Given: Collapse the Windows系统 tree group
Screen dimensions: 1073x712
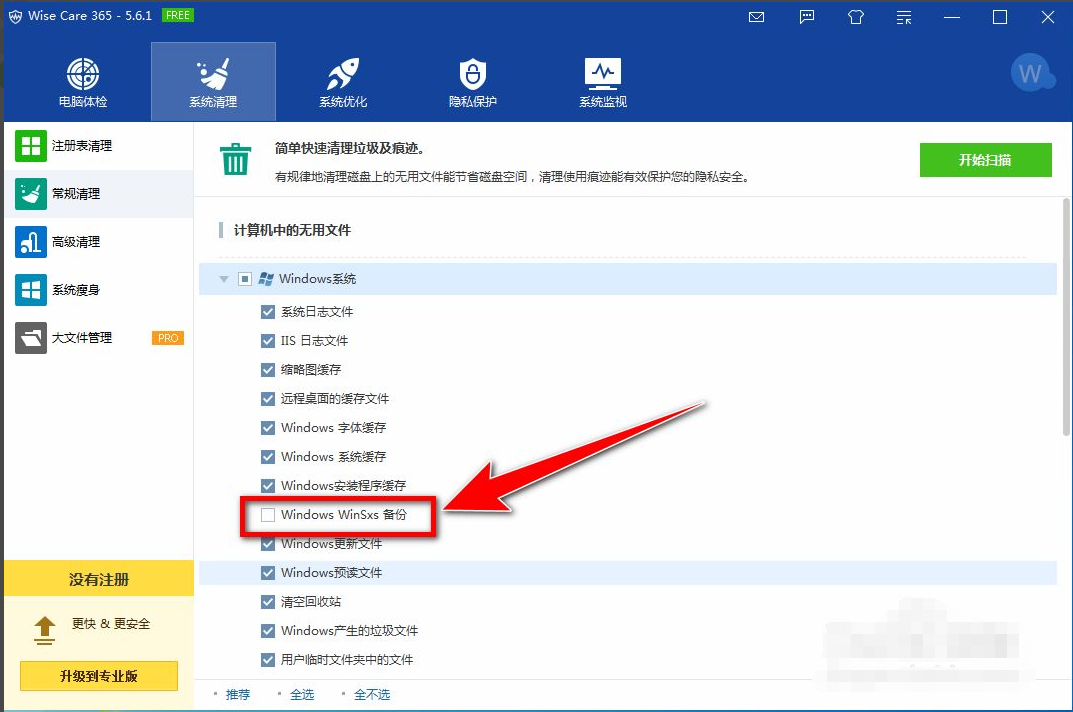Looking at the screenshot, I should (224, 279).
